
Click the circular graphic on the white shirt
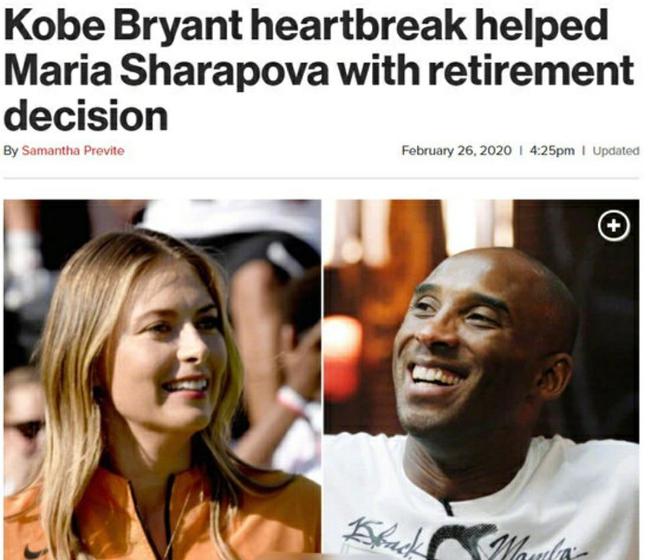458,542
